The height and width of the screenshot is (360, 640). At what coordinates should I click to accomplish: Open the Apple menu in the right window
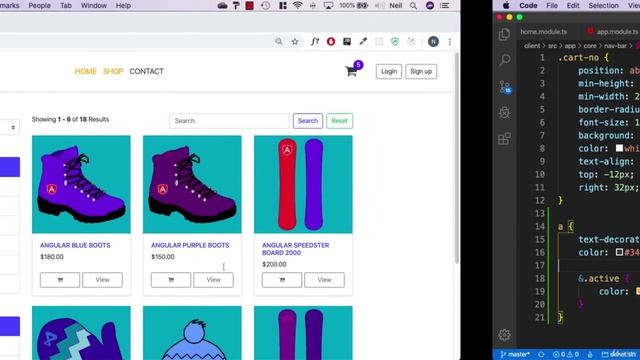click(x=506, y=5)
